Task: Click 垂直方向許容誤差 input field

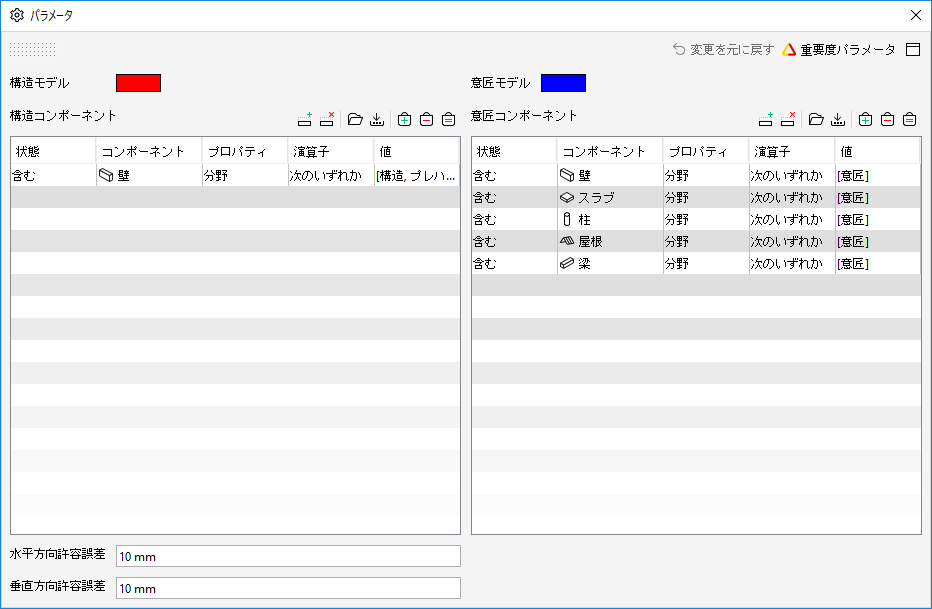Action: [288, 588]
